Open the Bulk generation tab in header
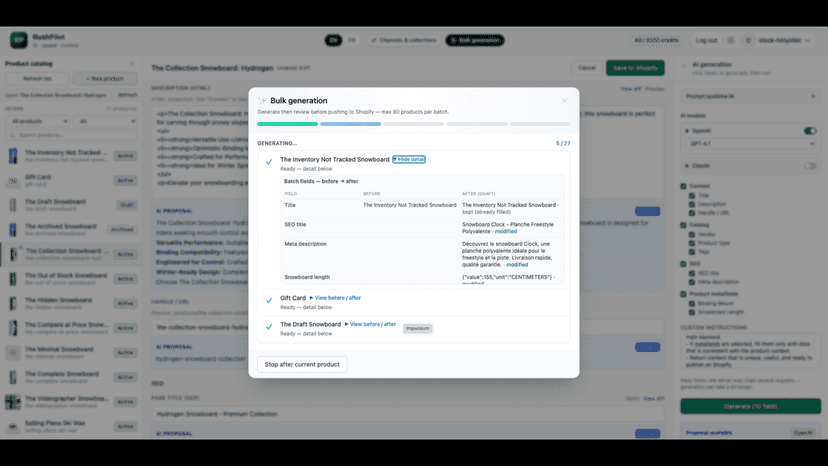The width and height of the screenshot is (828, 466). 475,40
